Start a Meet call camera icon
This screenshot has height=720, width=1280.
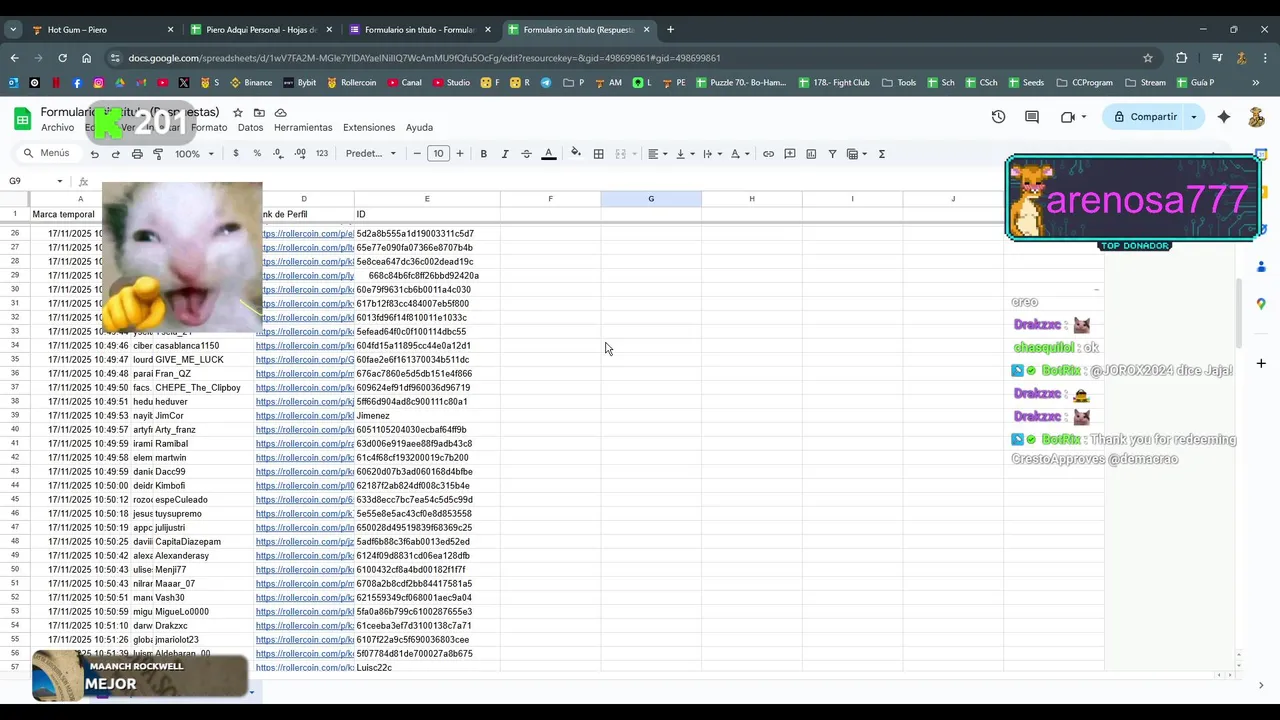pyautogui.click(x=1067, y=117)
